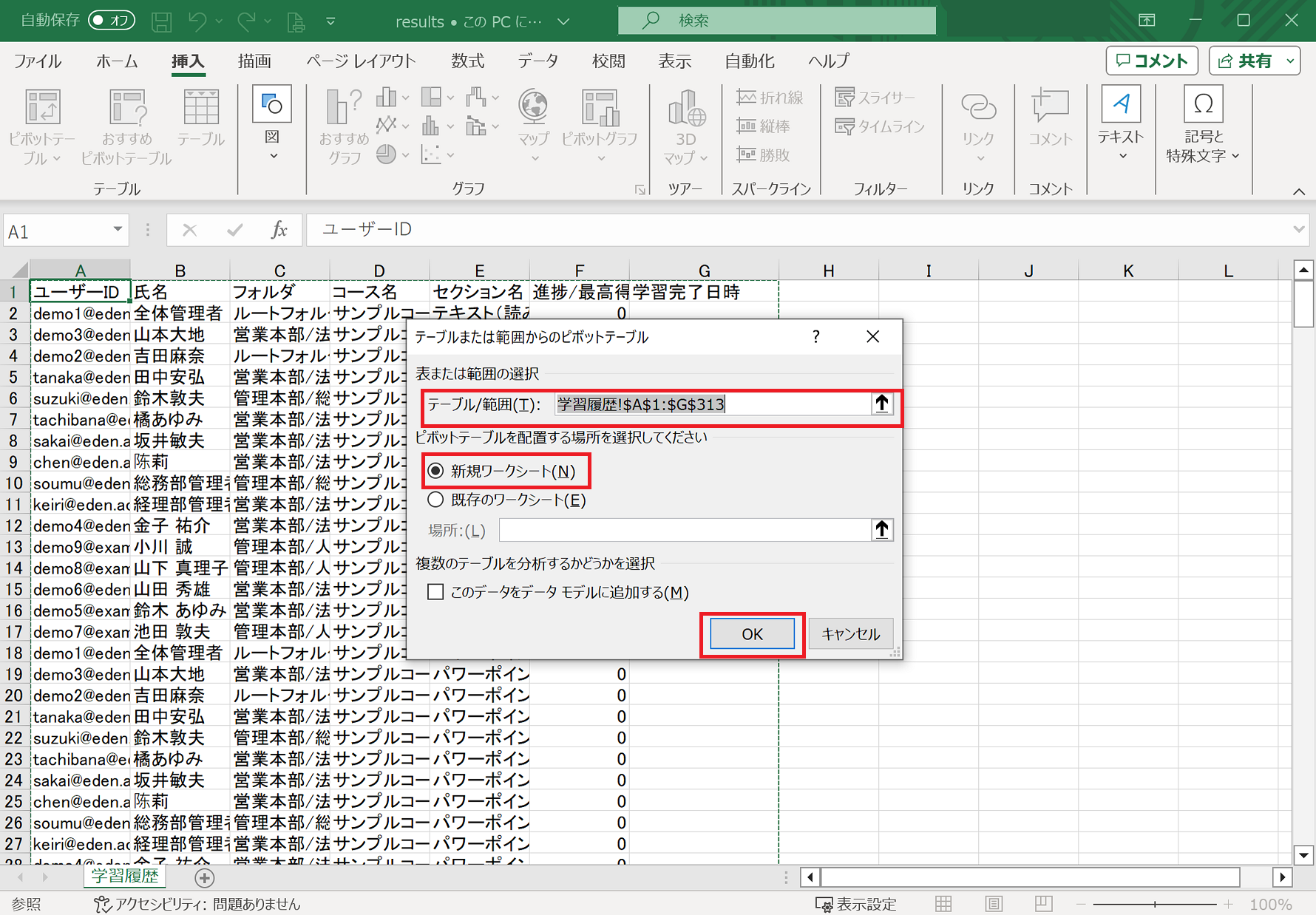Switch to the ページ レイアウト tab
The width and height of the screenshot is (1316, 915).
(x=361, y=61)
